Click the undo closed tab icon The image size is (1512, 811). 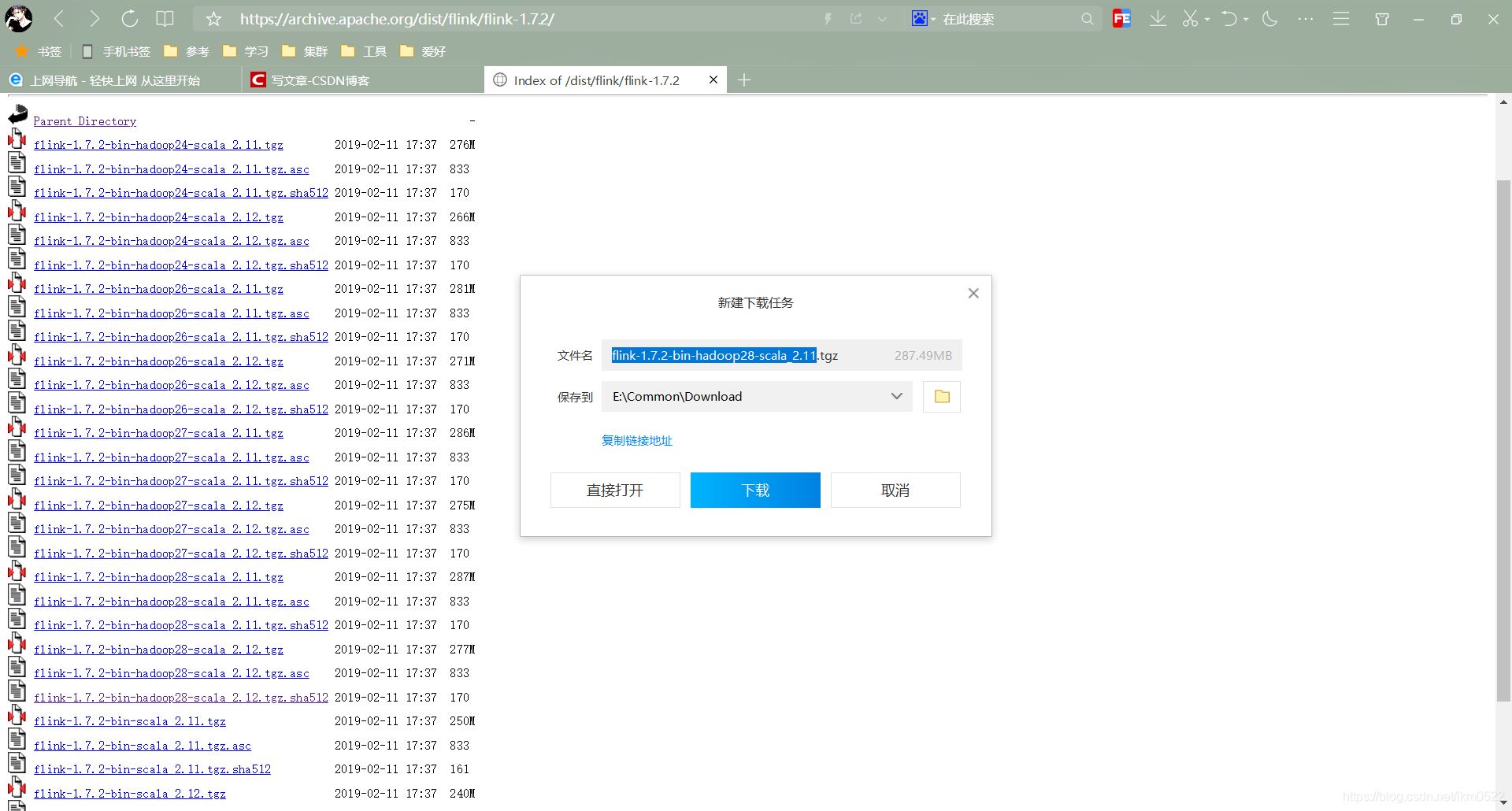(x=1229, y=19)
